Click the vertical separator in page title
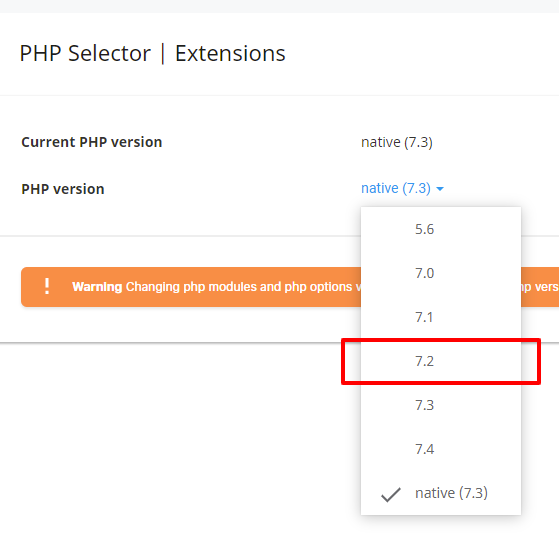559x556 pixels. pyautogui.click(x=163, y=53)
